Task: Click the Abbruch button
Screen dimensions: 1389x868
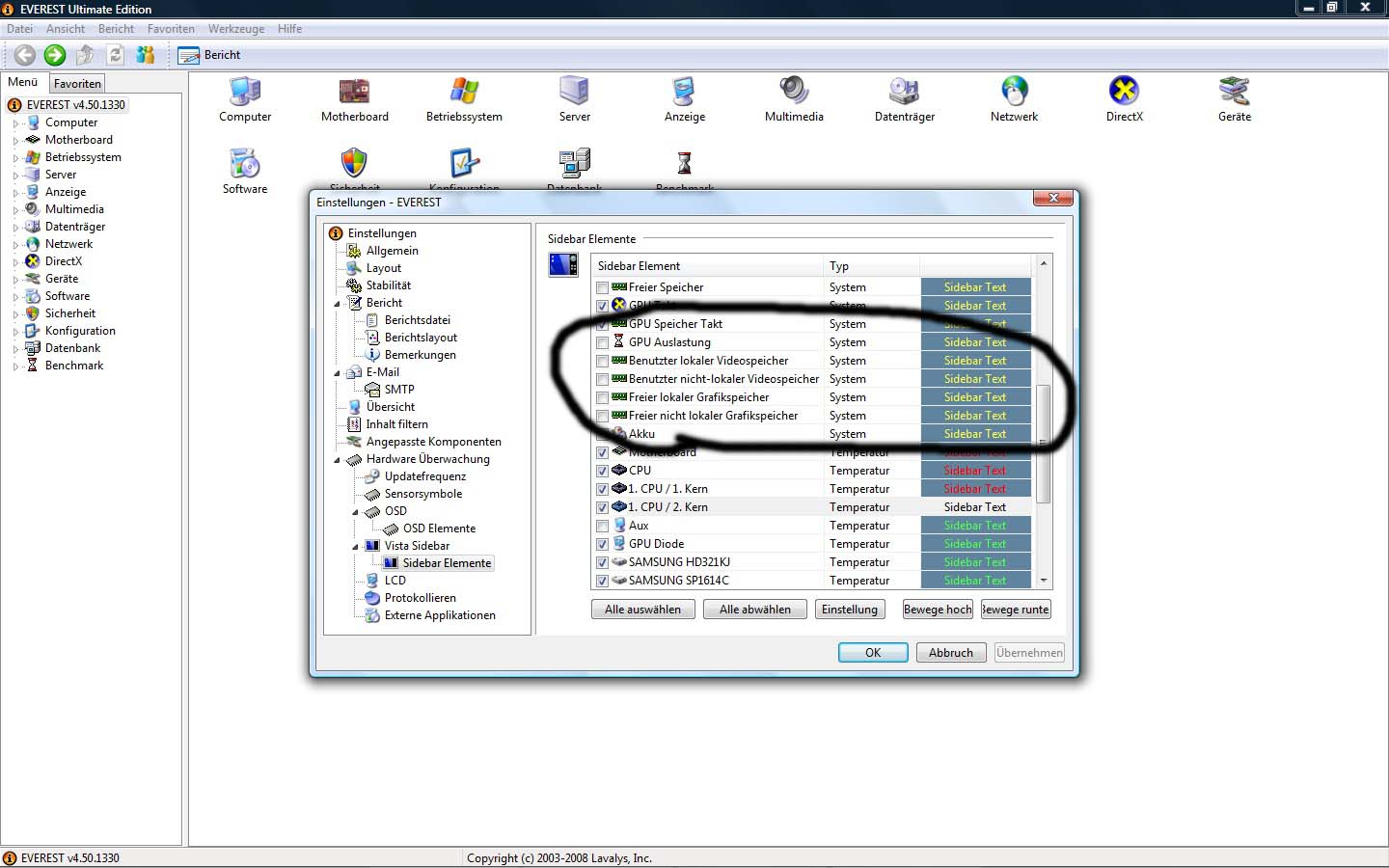Action: [951, 653]
